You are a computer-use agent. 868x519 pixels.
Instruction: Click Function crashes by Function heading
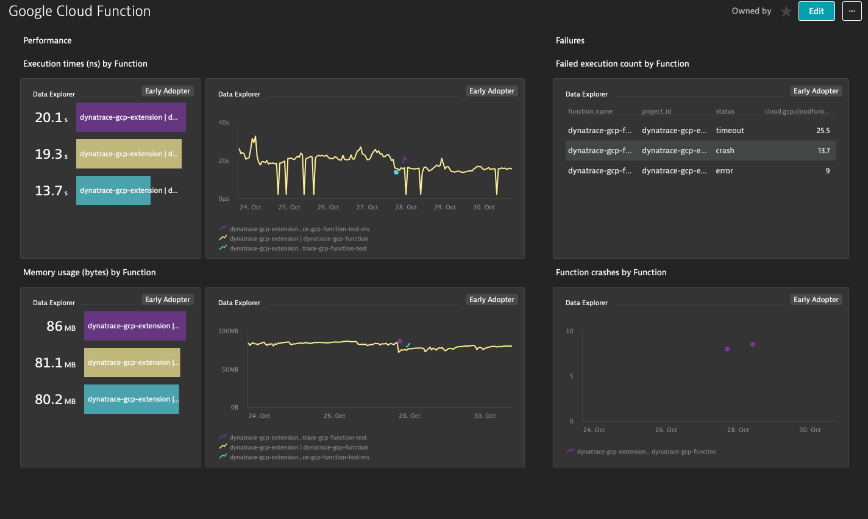click(x=611, y=272)
